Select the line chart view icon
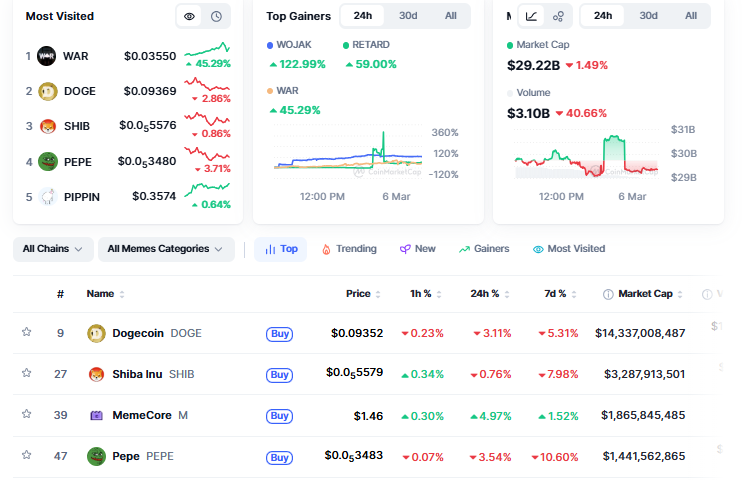Viewport: 742px width, 481px height. (531, 16)
